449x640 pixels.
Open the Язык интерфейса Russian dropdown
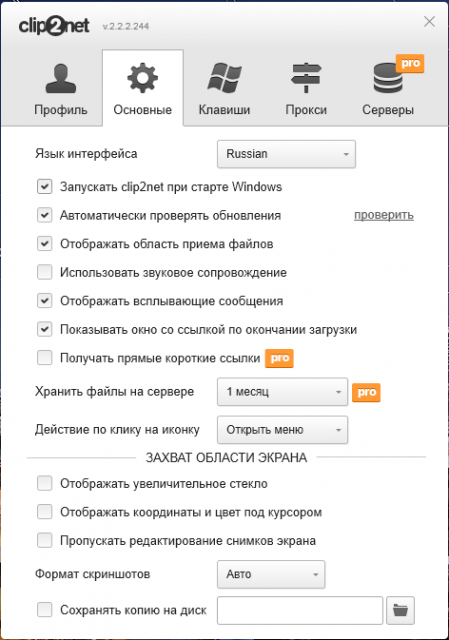[286, 154]
